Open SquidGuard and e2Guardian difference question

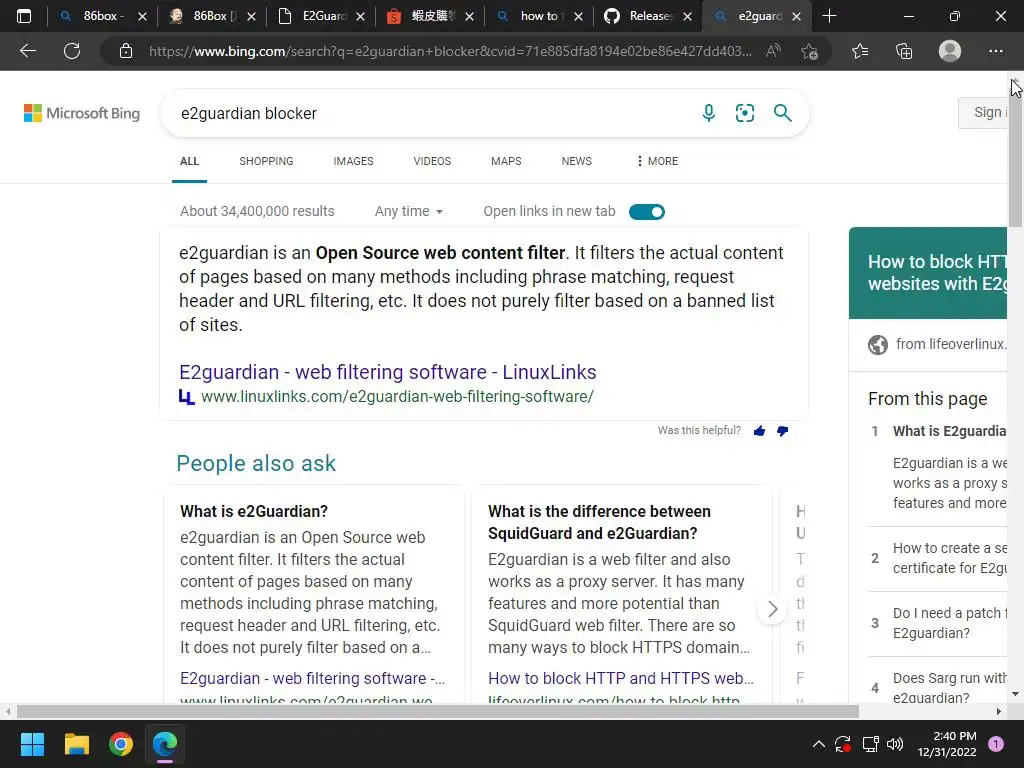coord(599,522)
